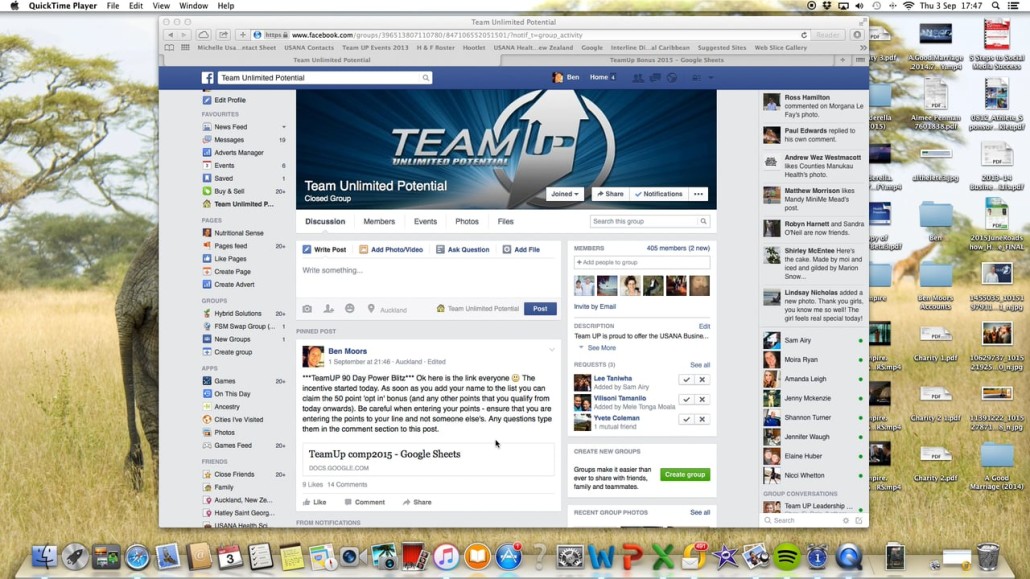Open the chat settings gear icon
Image resolution: width=1030 pixels, height=579 pixels.
tap(845, 521)
